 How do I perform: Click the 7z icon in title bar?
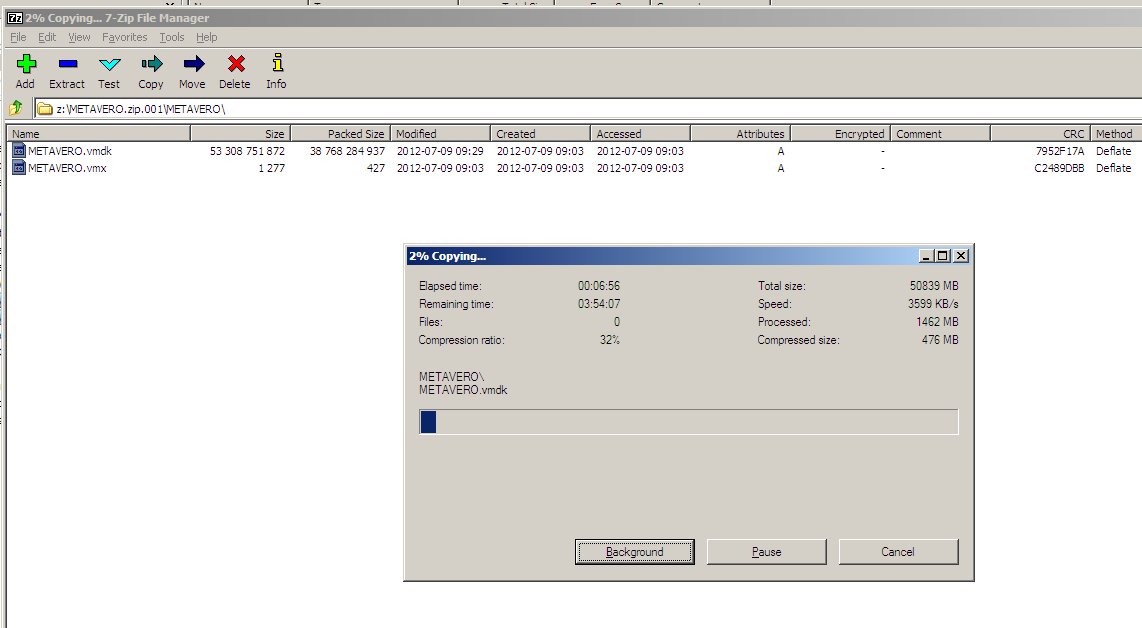pos(15,17)
